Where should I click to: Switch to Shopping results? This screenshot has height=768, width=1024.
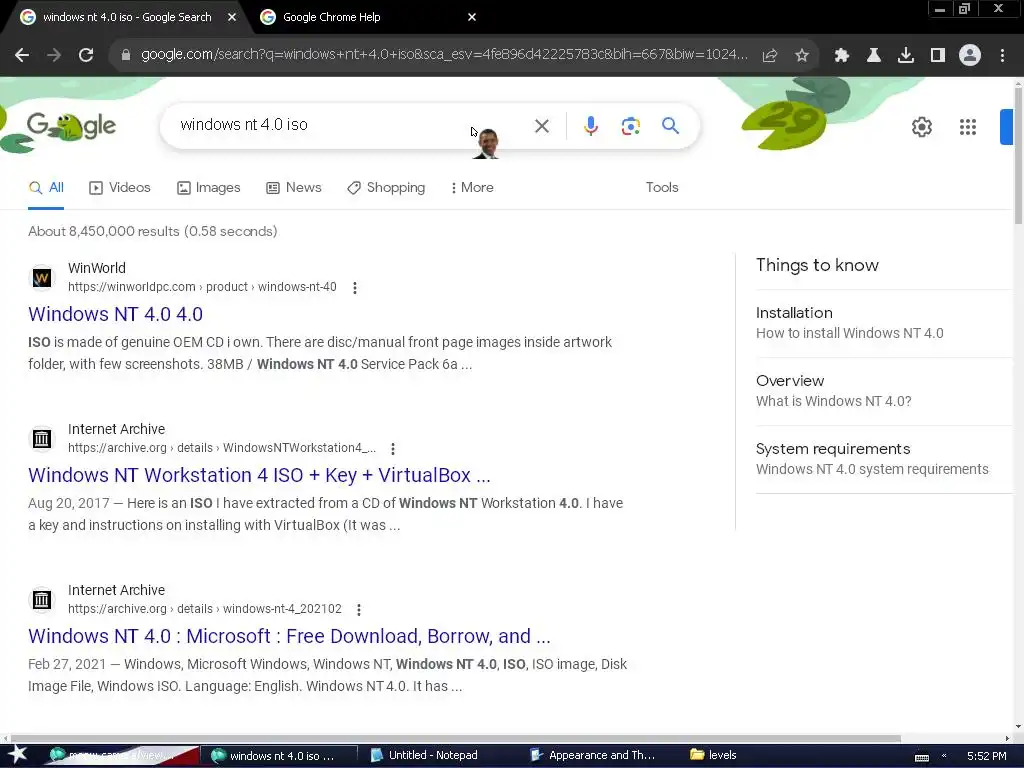pos(386,187)
